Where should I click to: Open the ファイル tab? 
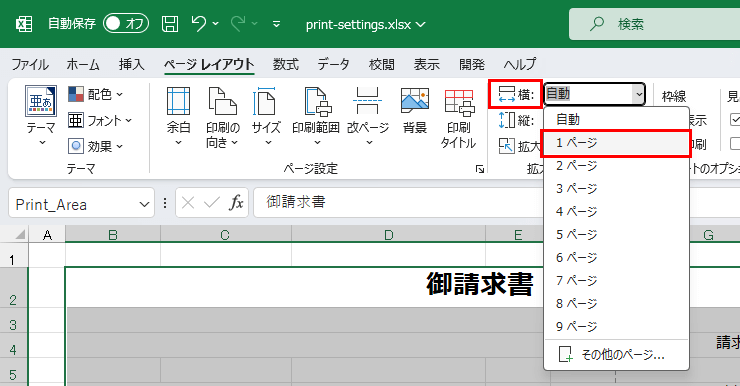30,64
